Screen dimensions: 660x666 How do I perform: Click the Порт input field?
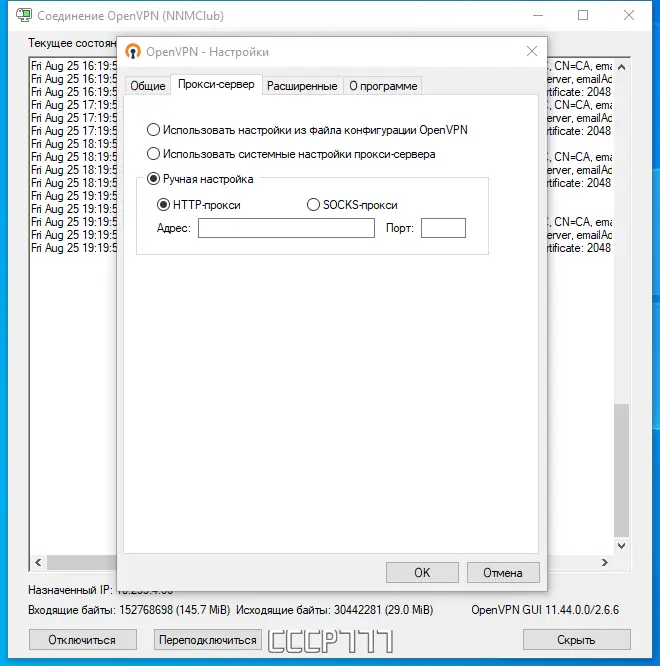443,228
